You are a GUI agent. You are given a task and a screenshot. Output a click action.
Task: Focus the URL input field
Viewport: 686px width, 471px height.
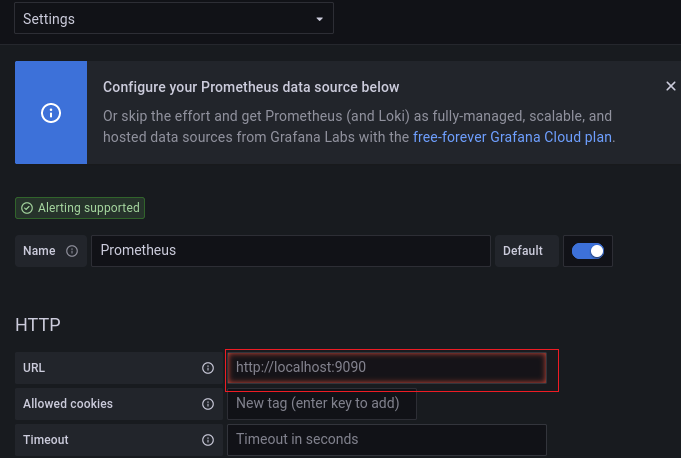click(387, 367)
